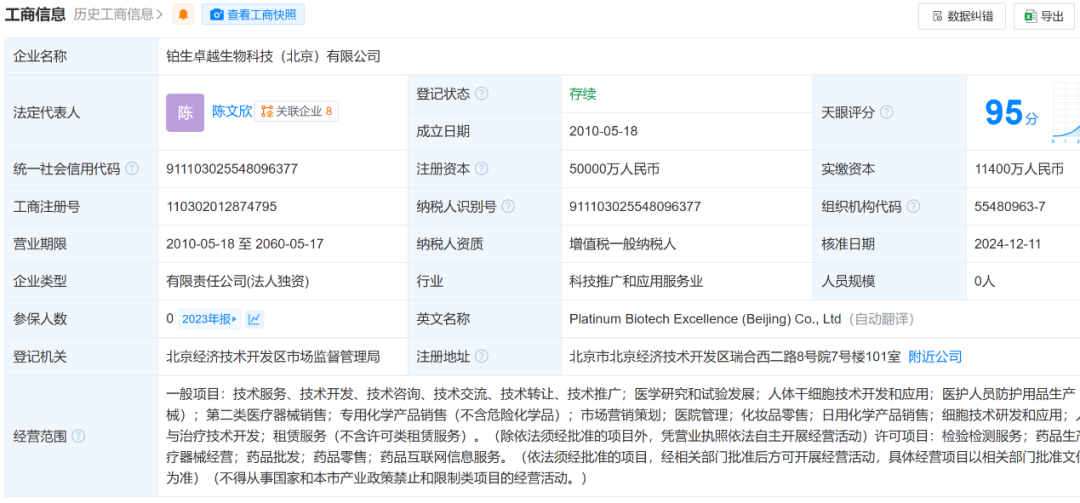The height and width of the screenshot is (503, 1080).
Task: Click the 工商信息 section heading
Action: click(x=35, y=14)
